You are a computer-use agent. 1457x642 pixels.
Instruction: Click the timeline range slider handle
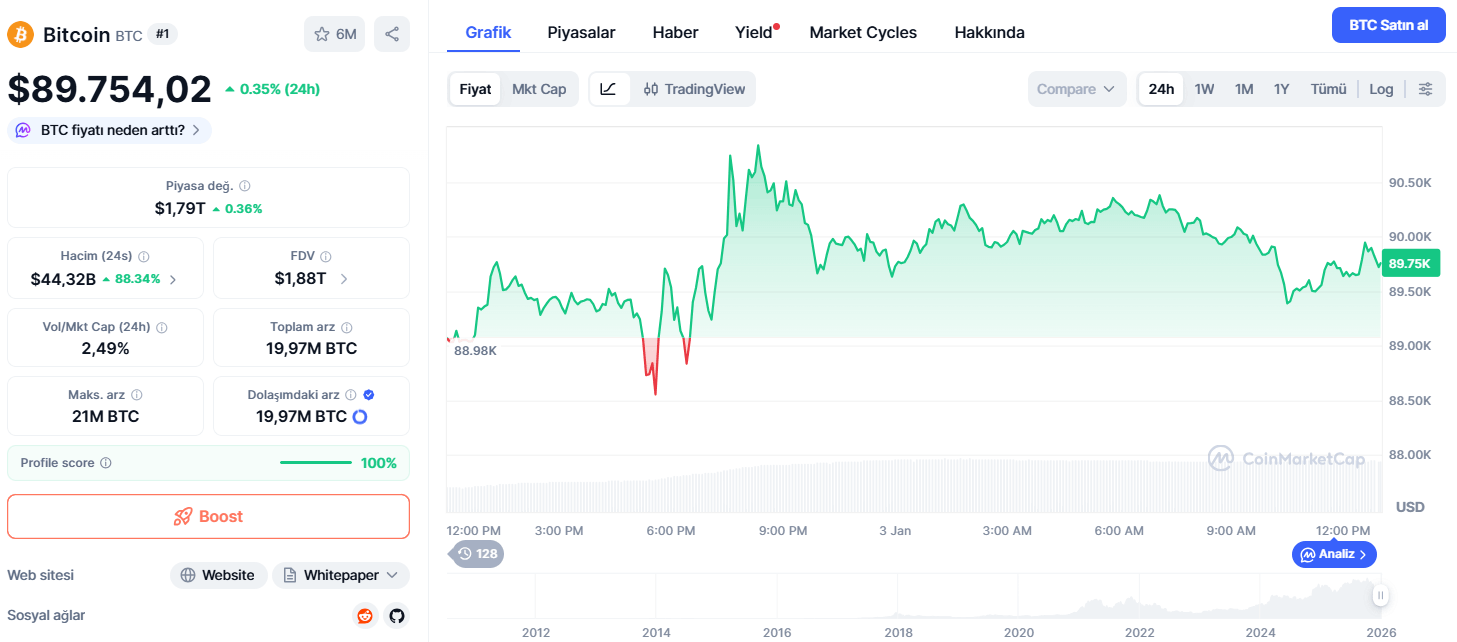click(1380, 596)
